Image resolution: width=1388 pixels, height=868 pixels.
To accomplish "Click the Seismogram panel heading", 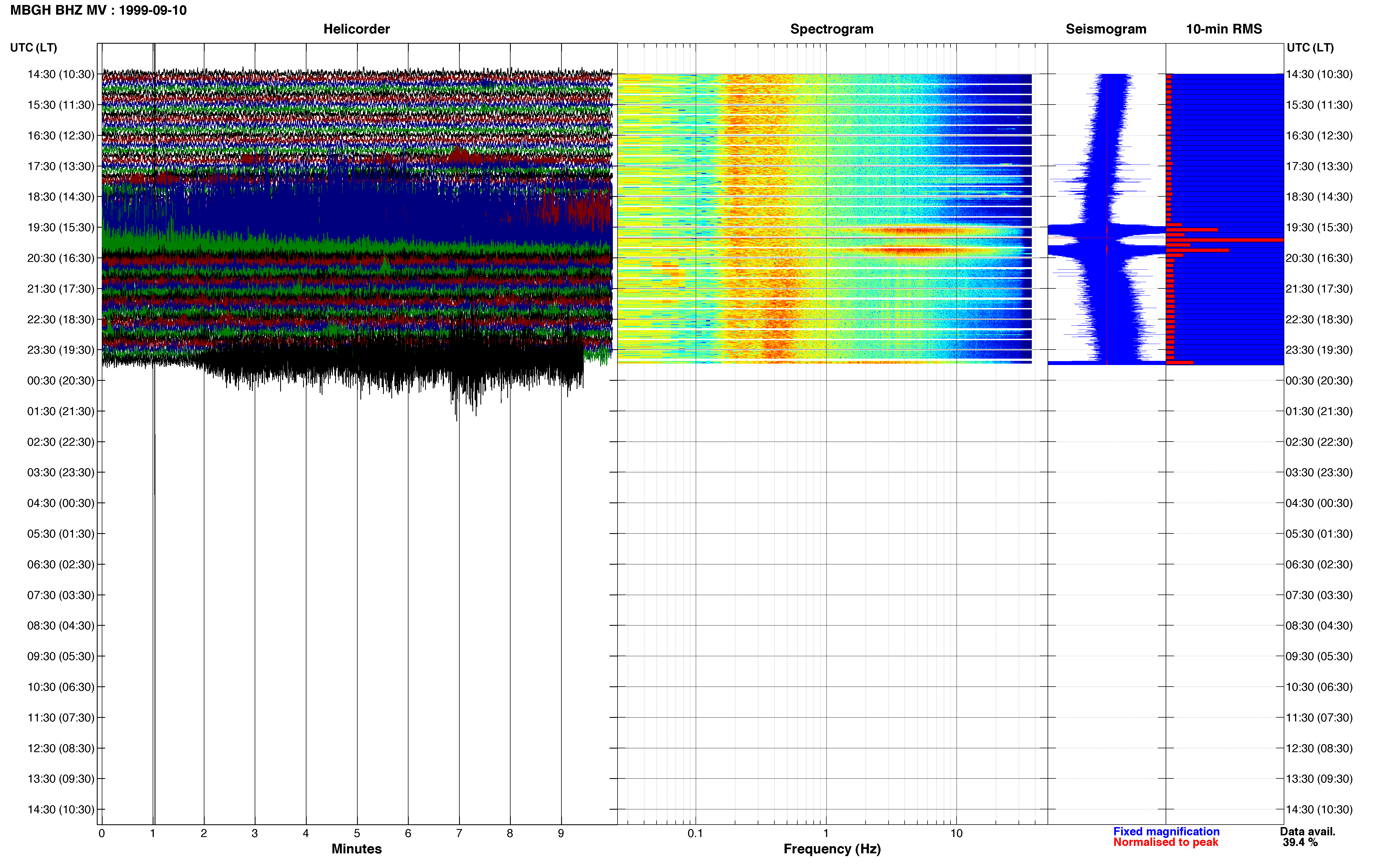I will pos(1106,29).
